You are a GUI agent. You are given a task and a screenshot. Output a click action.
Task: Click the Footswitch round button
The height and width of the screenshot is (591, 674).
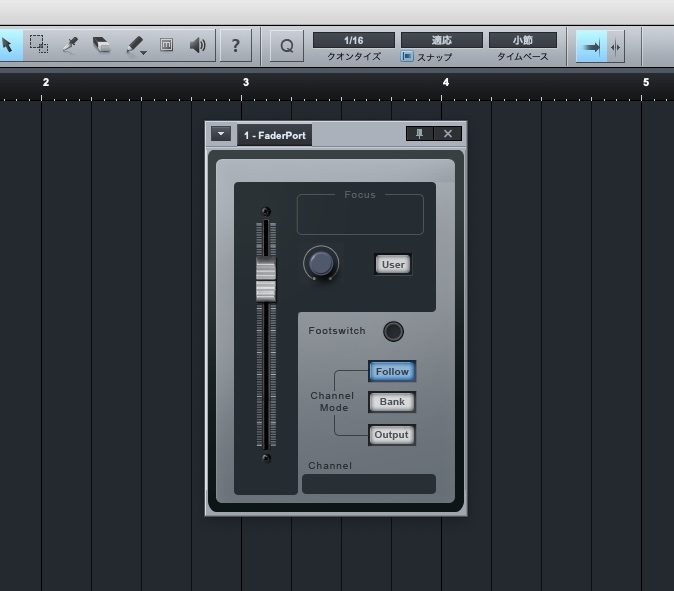point(393,331)
